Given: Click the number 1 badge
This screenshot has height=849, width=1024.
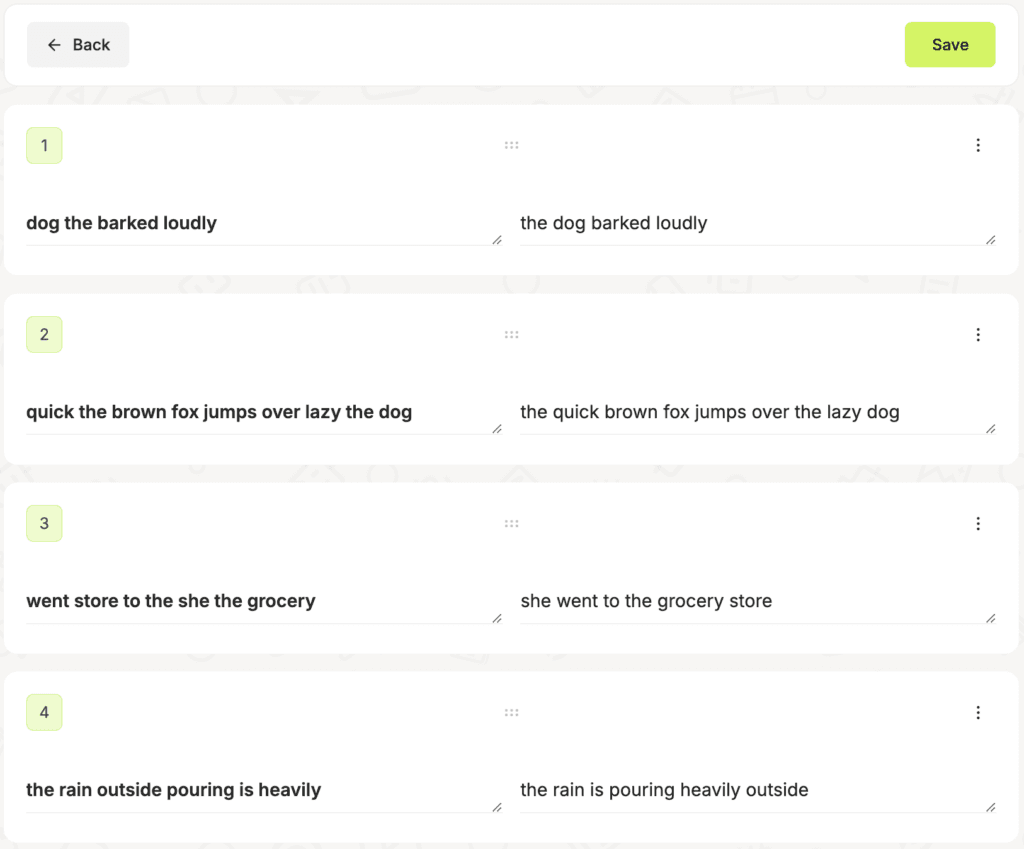Looking at the screenshot, I should [x=44, y=145].
